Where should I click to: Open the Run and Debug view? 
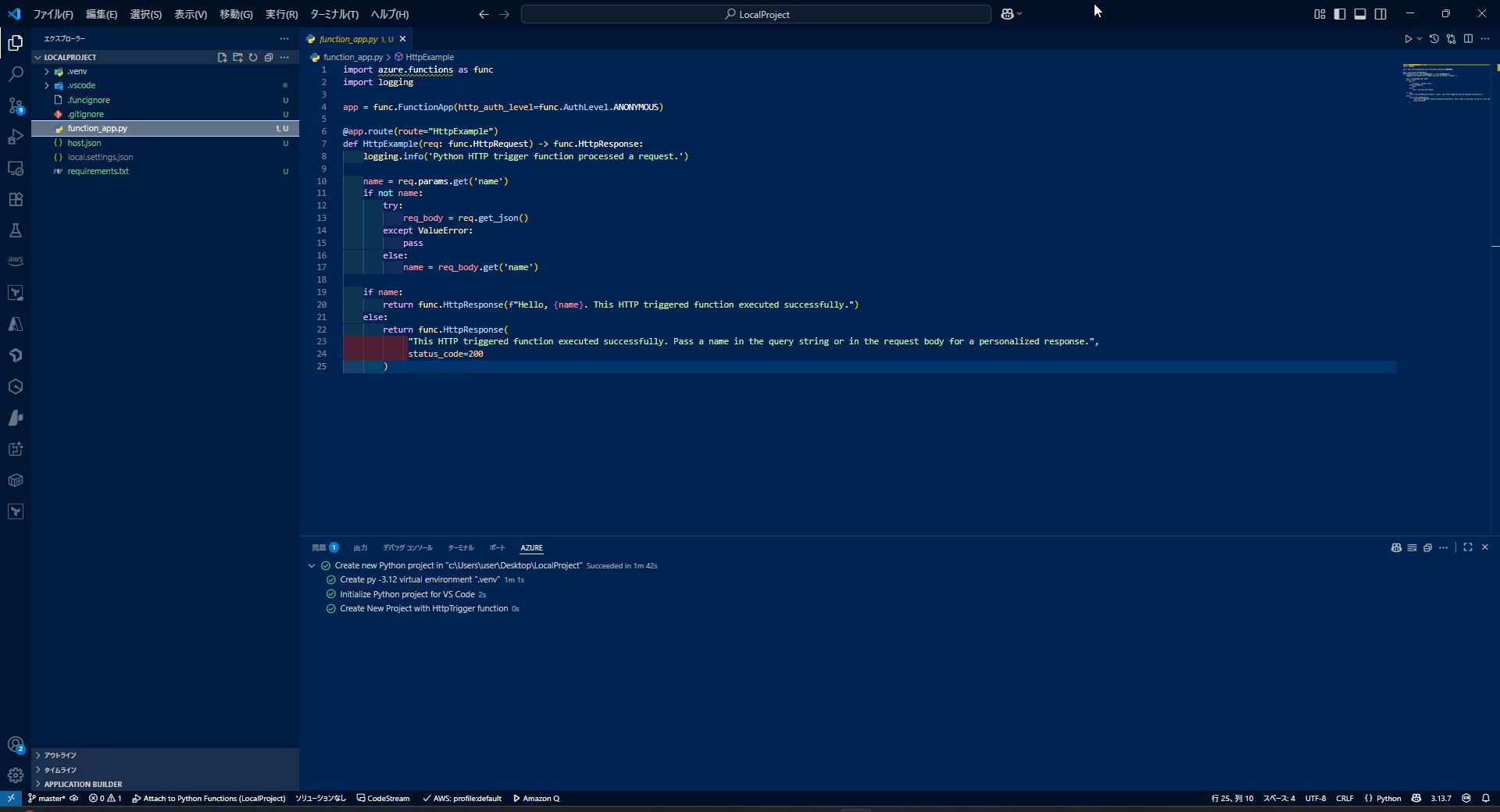pyautogui.click(x=16, y=137)
